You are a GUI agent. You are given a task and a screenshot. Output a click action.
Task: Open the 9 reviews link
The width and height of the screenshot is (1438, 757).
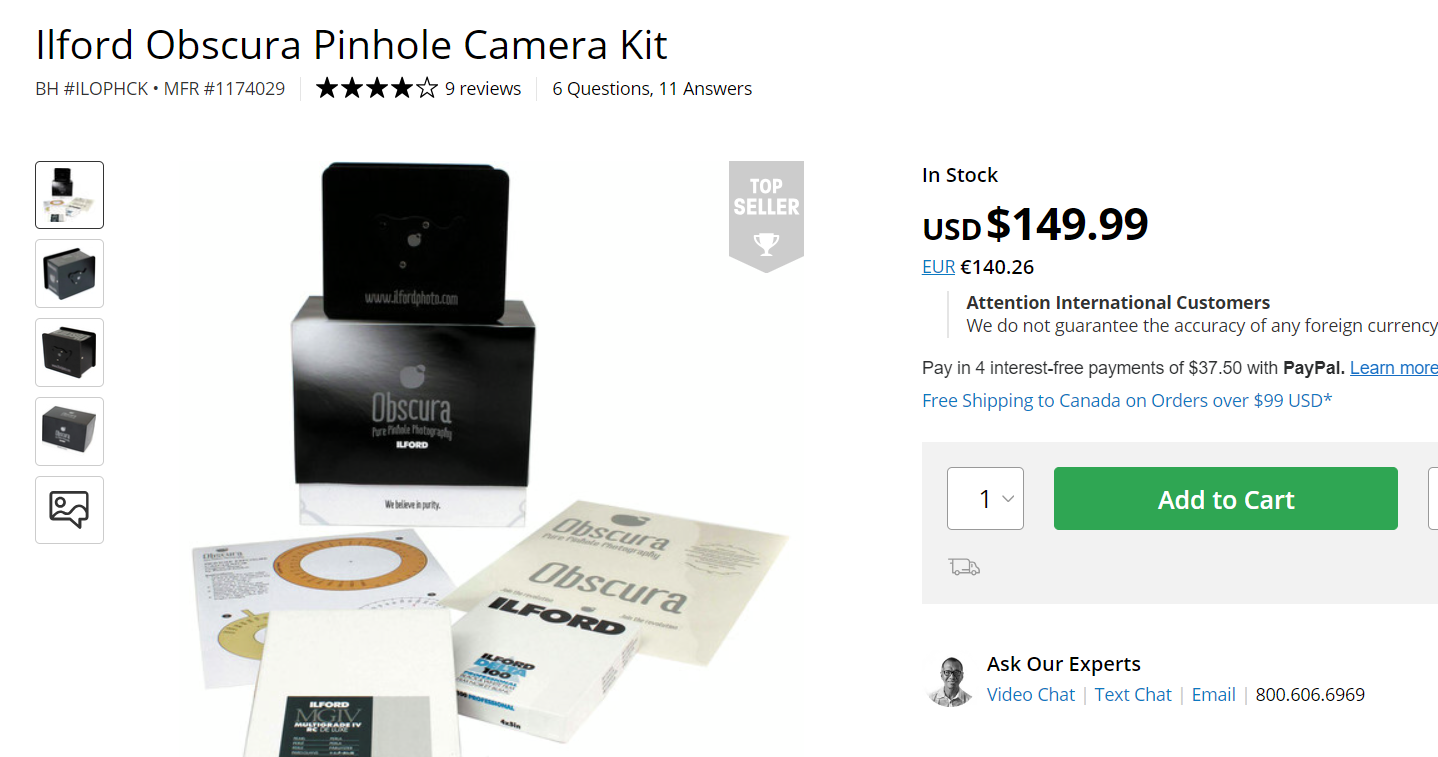(x=483, y=89)
